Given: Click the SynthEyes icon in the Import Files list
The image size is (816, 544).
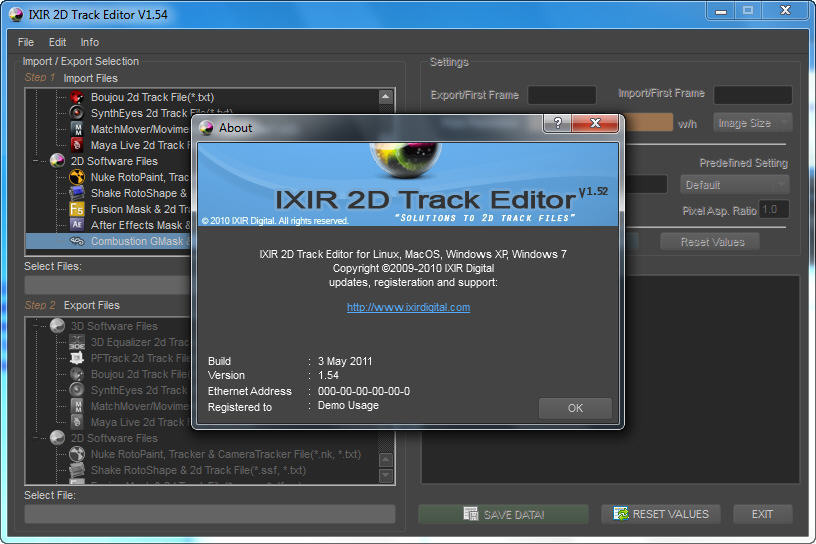Looking at the screenshot, I should coord(77,113).
